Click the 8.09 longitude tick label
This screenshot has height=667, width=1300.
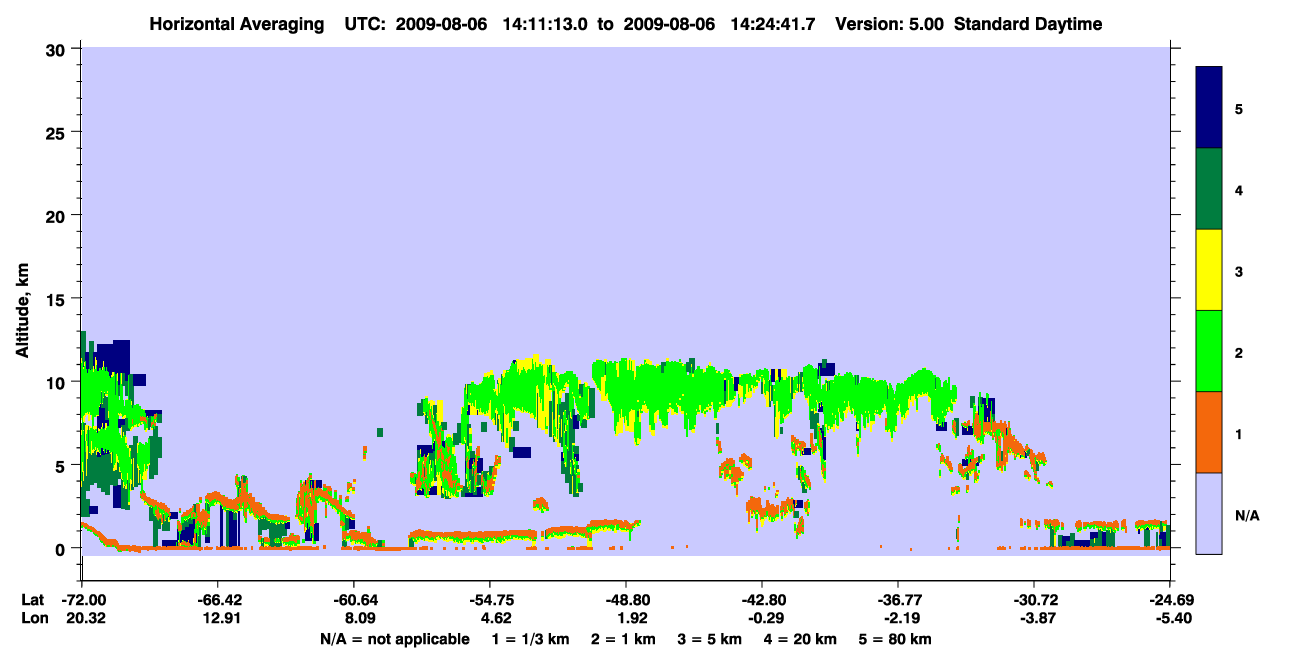point(354,619)
